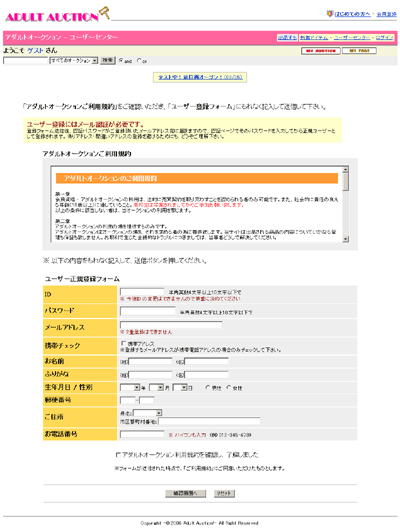Open the birth day dropdown
This screenshot has width=400, height=528.
(x=180, y=388)
